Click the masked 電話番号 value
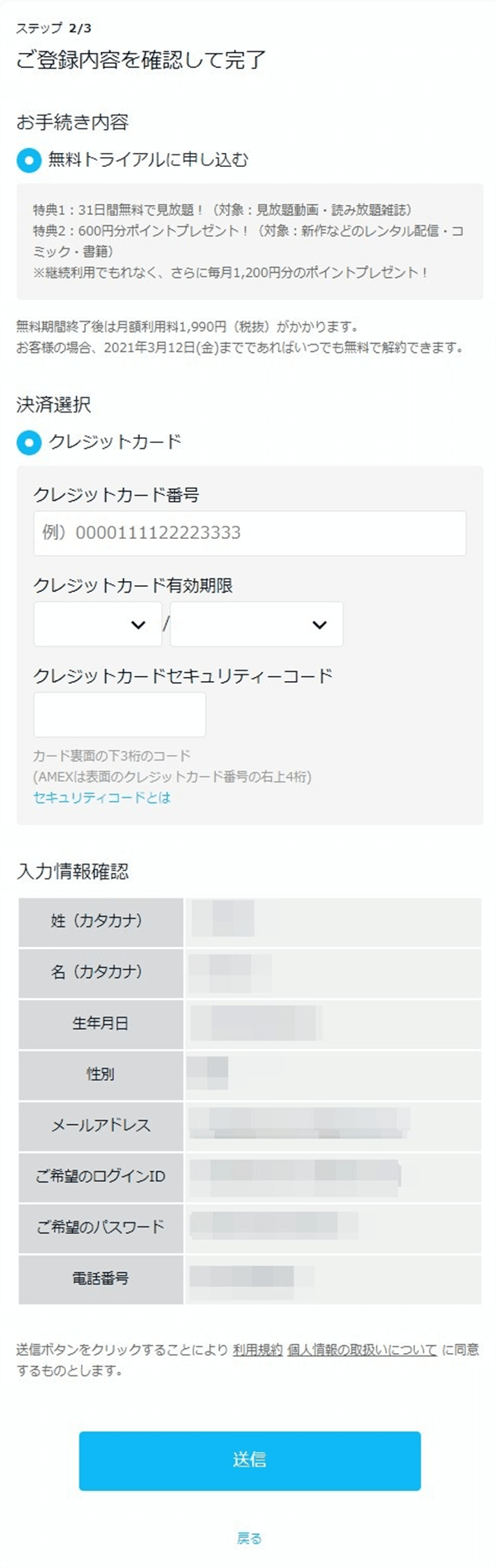The image size is (496, 1568). (x=244, y=1278)
